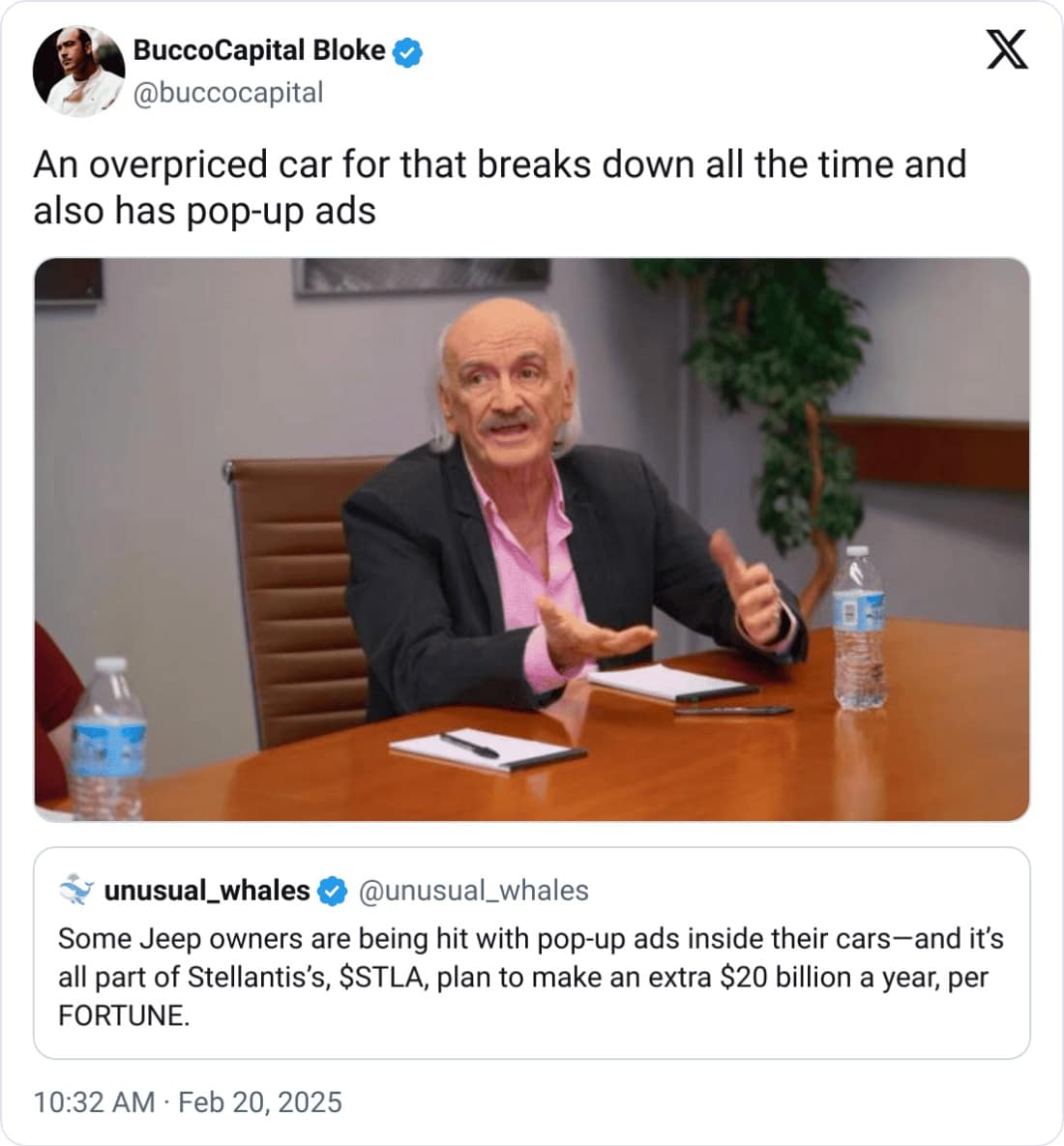The width and height of the screenshot is (1064, 1146).
Task: Click the notepad with pen in photo
Action: pyautogui.click(x=488, y=749)
